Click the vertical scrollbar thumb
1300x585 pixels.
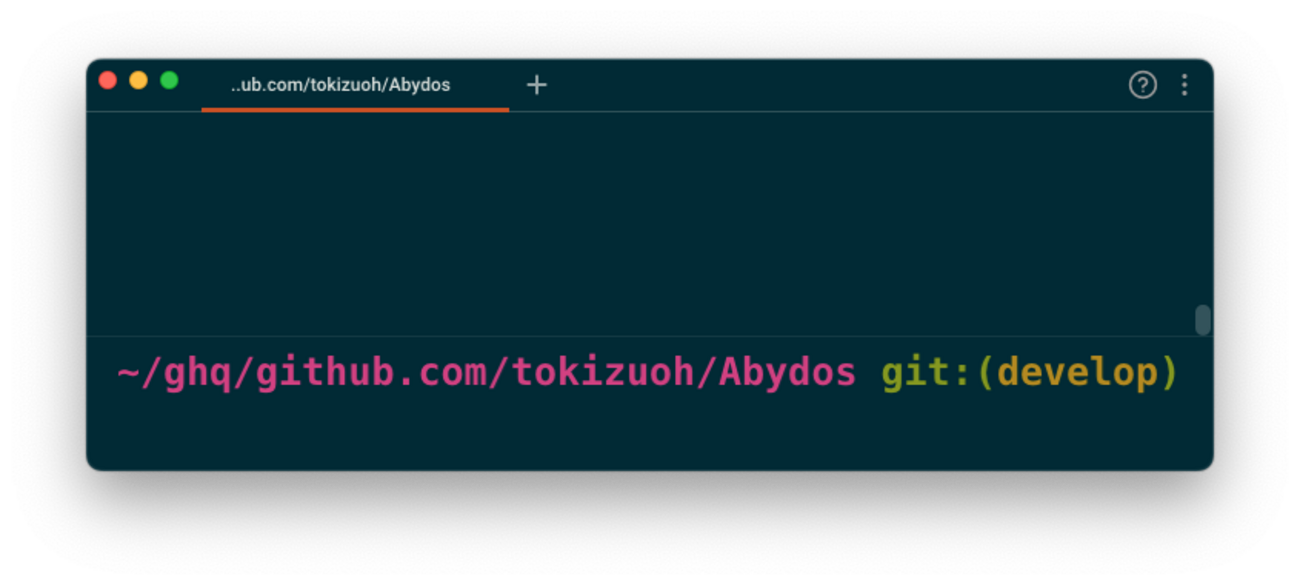[x=1202, y=320]
